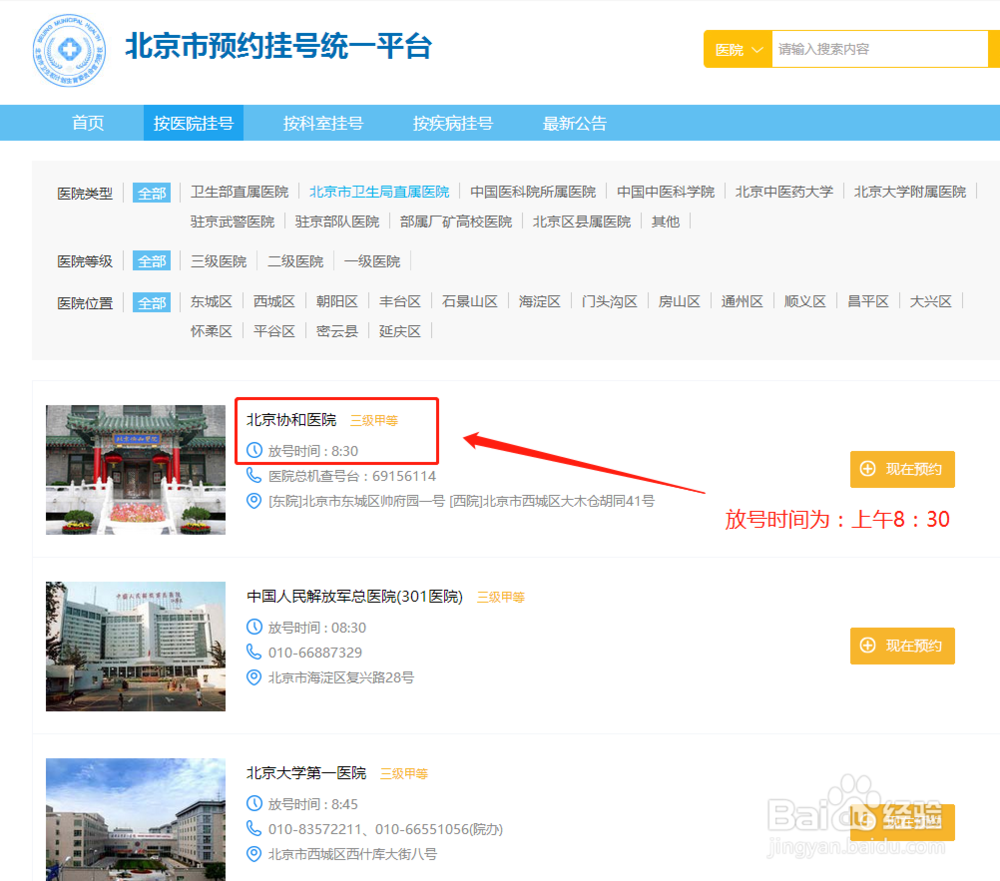
Task: Choose 三级医院 level filter
Action: [x=219, y=261]
